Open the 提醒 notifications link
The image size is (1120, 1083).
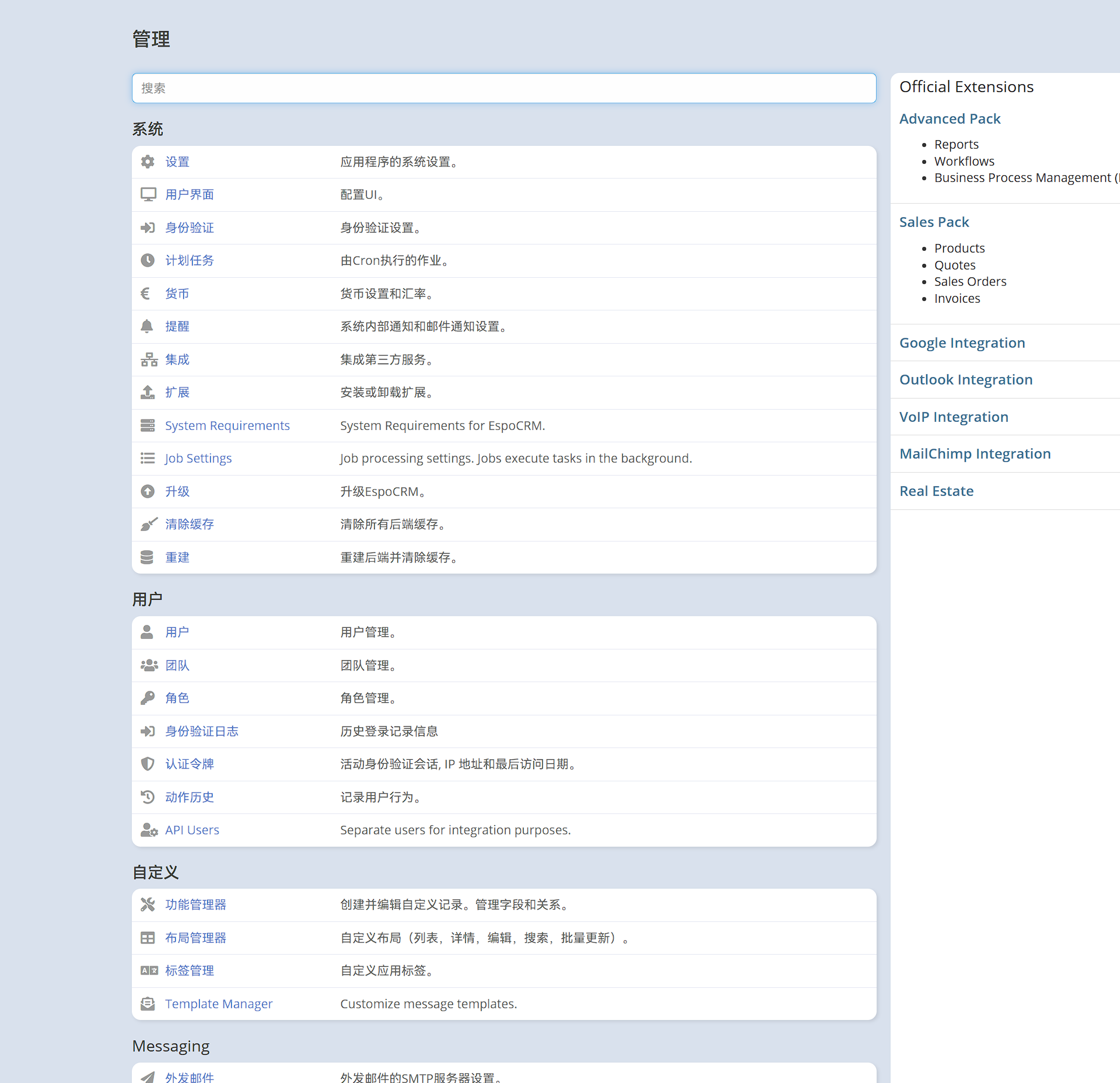coord(177,326)
